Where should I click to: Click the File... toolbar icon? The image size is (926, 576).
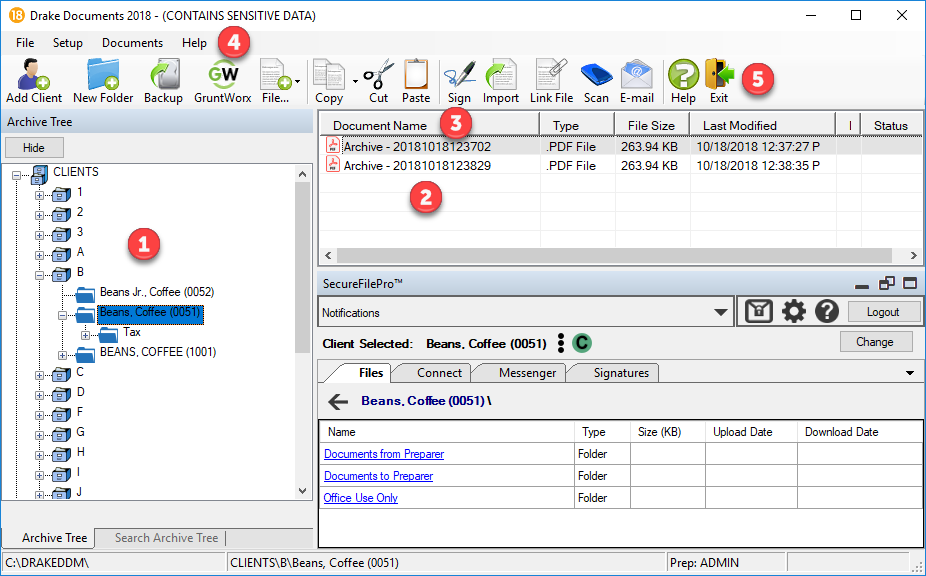276,81
